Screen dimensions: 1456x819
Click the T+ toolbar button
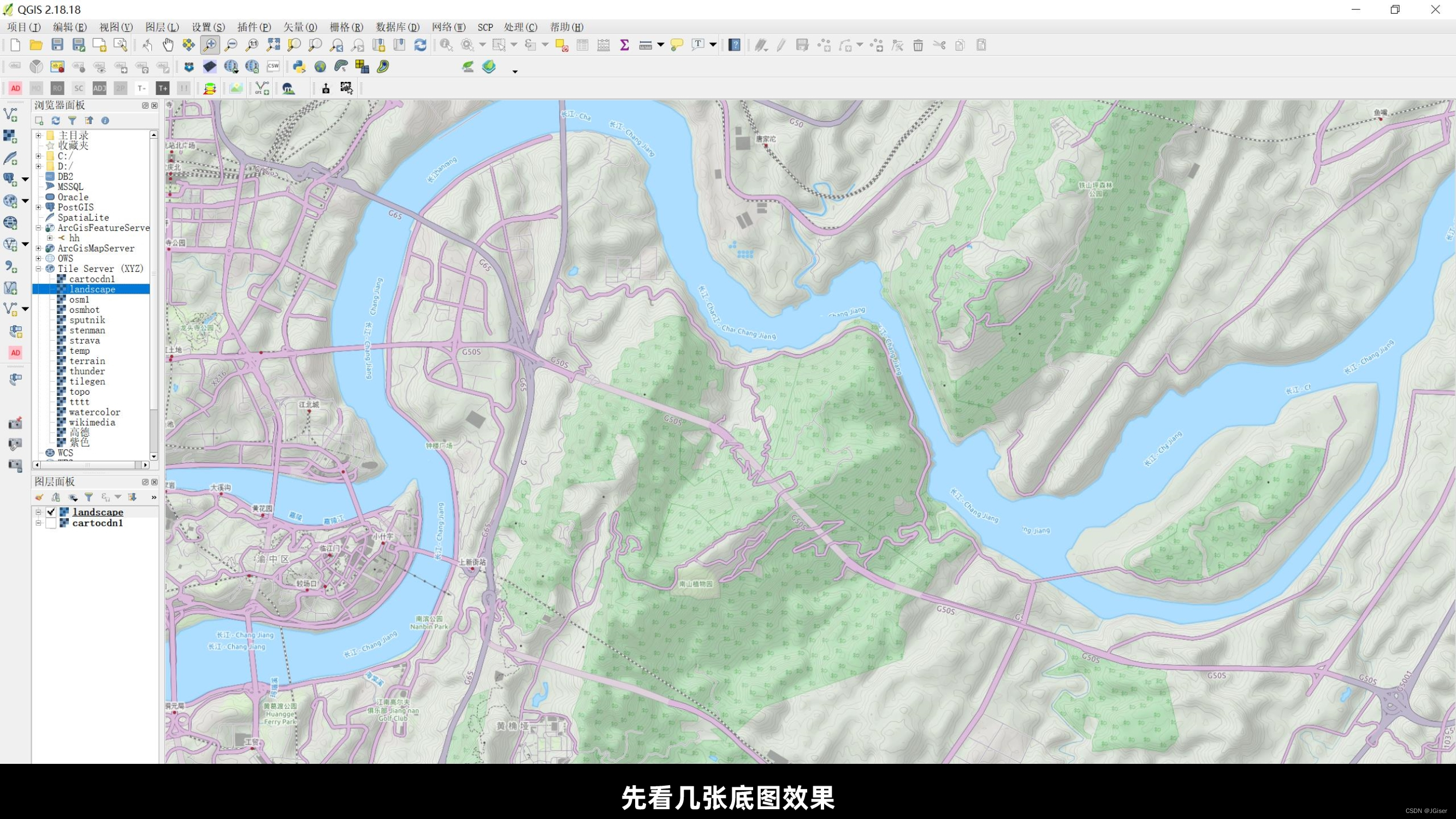point(162,88)
